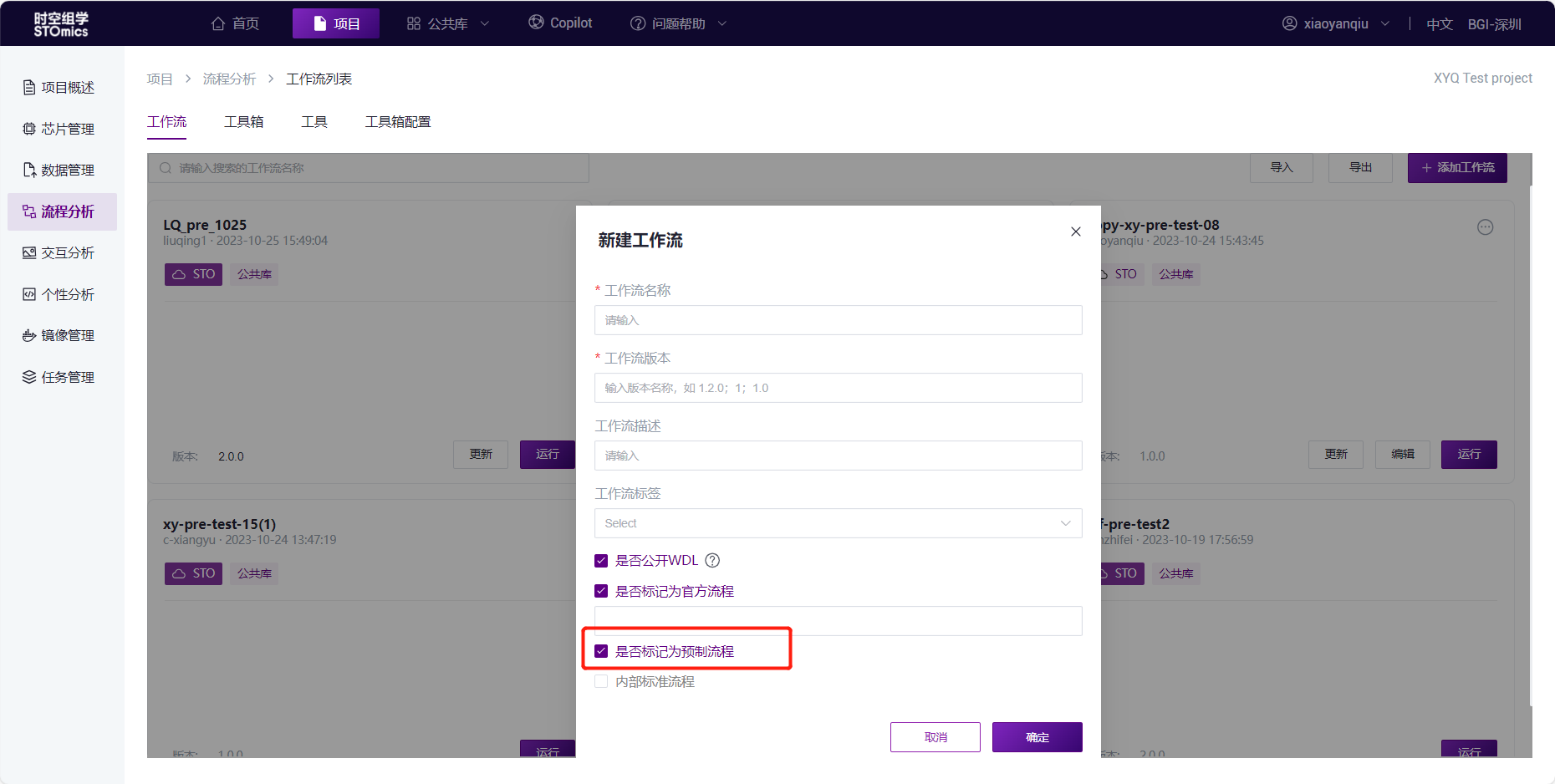This screenshot has height=784, width=1555.
Task: Click 公共库 tag on LQ_pre_1025 card
Action: [254, 274]
